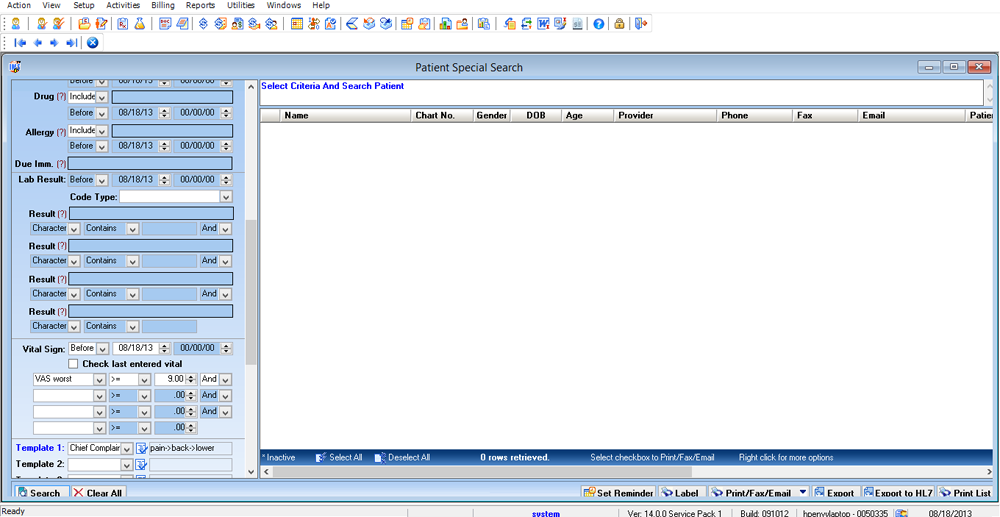Viewport: 1000px width, 517px height.
Task: Enable Check last entered vital checkbox
Action: 73,364
